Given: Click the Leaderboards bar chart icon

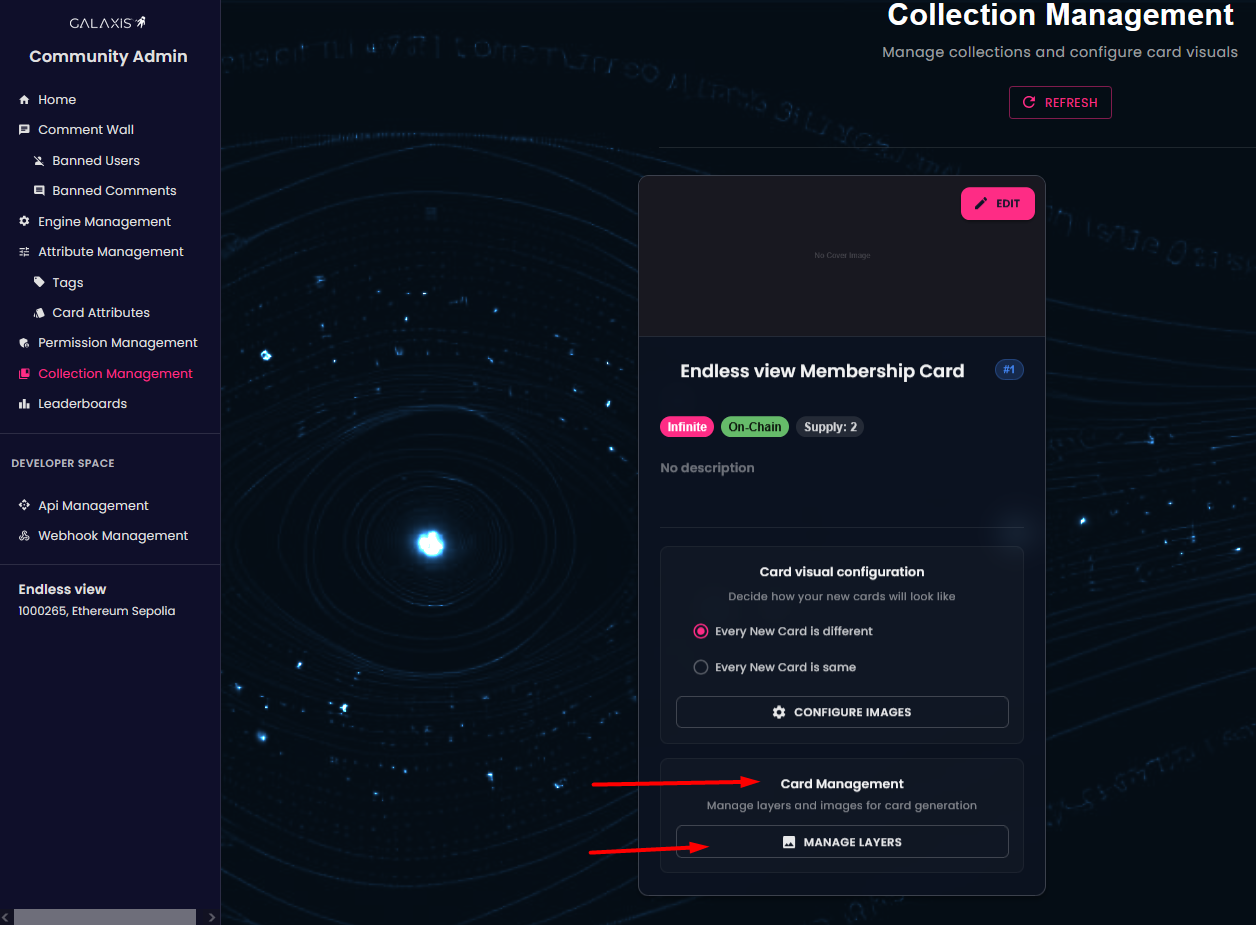Looking at the screenshot, I should [25, 404].
